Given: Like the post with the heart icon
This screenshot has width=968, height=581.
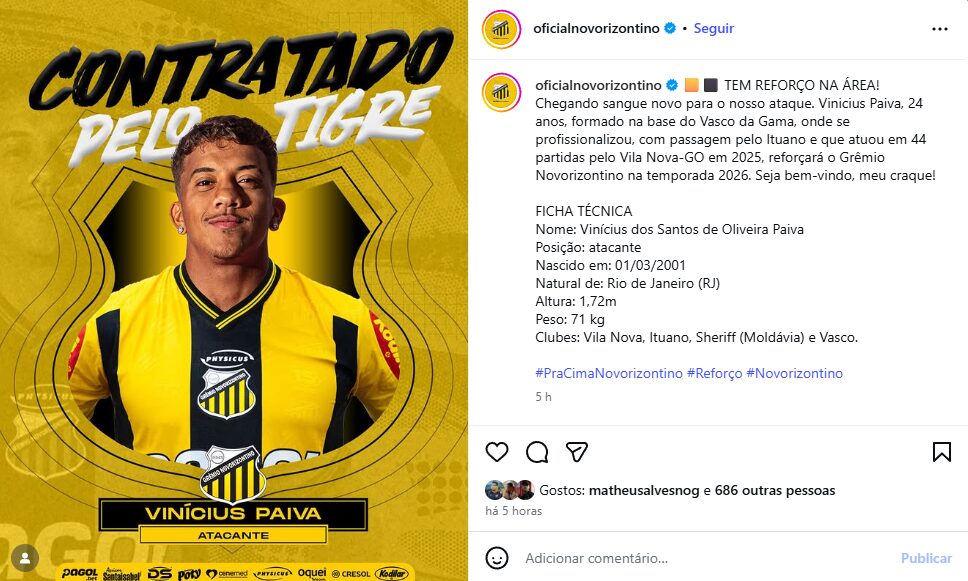Looking at the screenshot, I should tap(496, 452).
